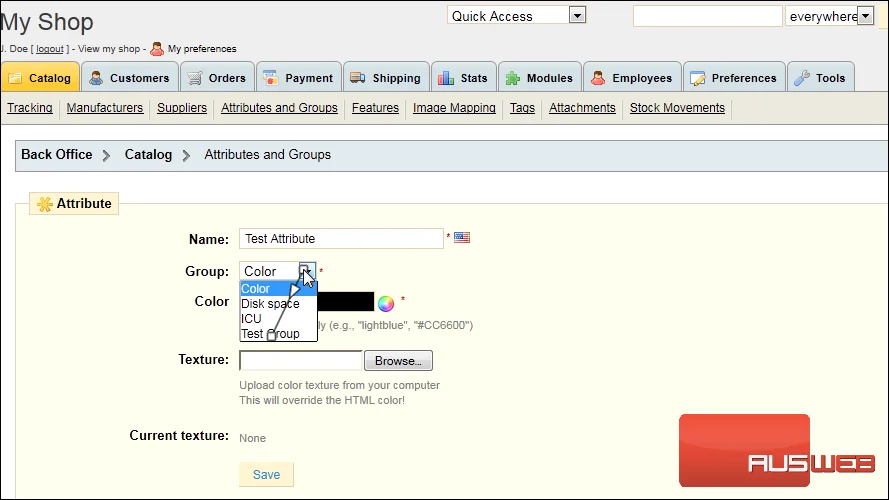Open Attributes and Groups submenu link

(x=280, y=108)
